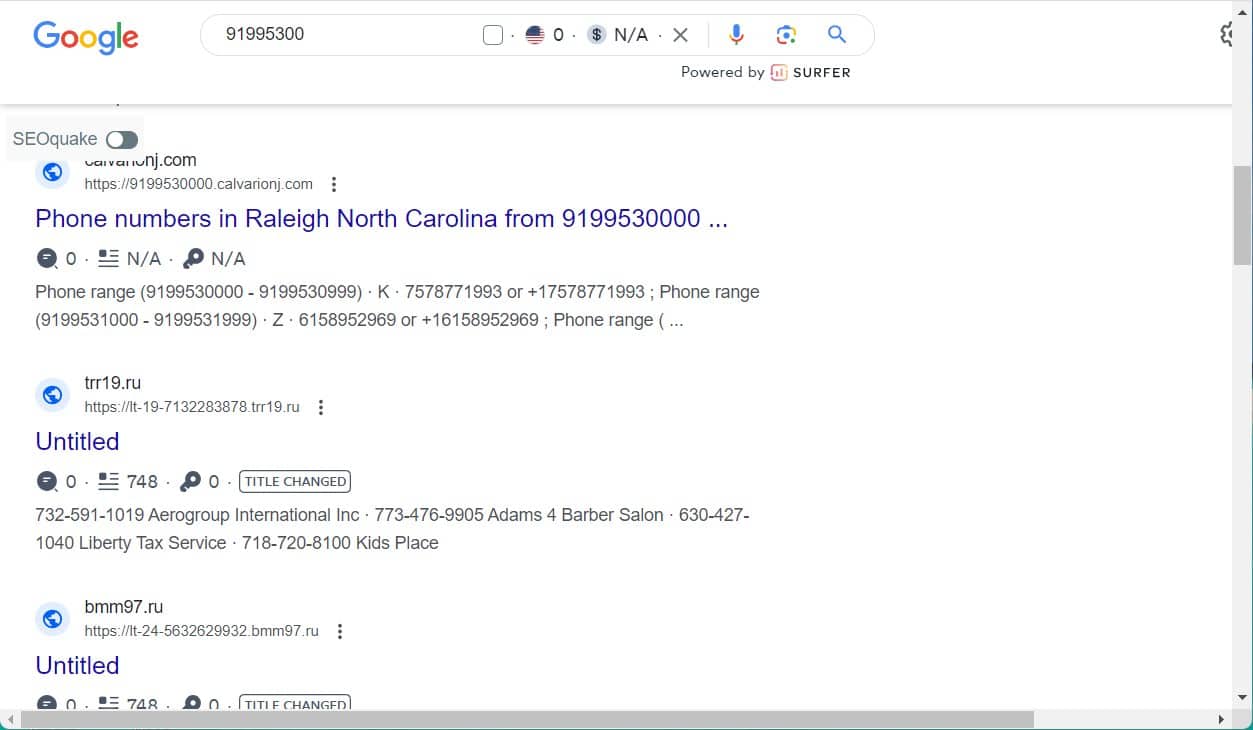Click the Google logo
Screen dimensions: 1253x730
pyautogui.click(x=86, y=37)
